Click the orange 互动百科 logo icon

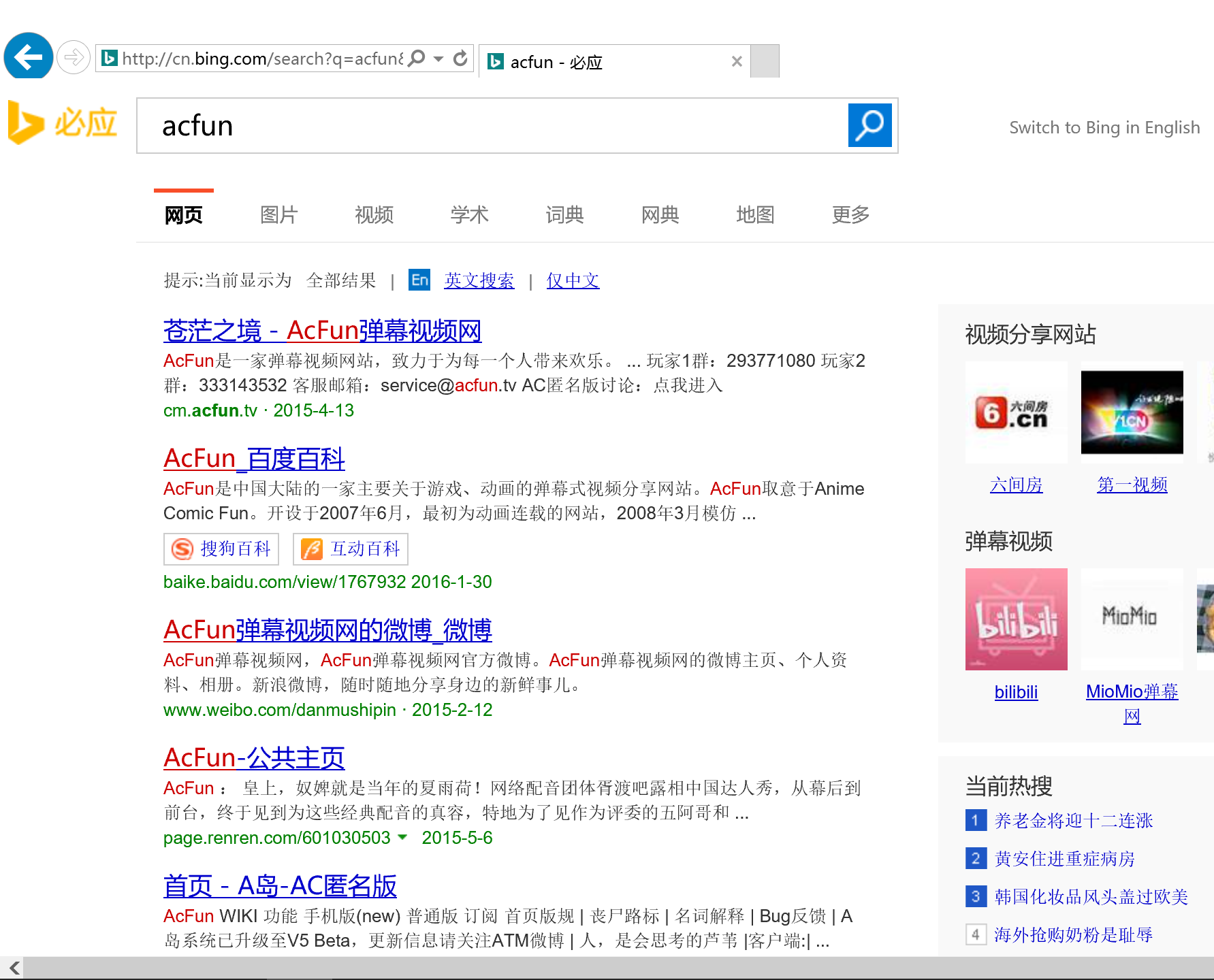click(312, 549)
